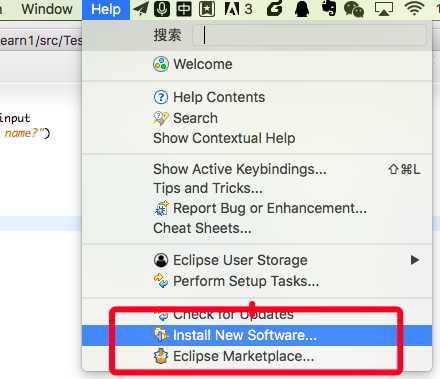
Task: Open the Wi-Fi menu bar icon
Action: click(x=414, y=9)
